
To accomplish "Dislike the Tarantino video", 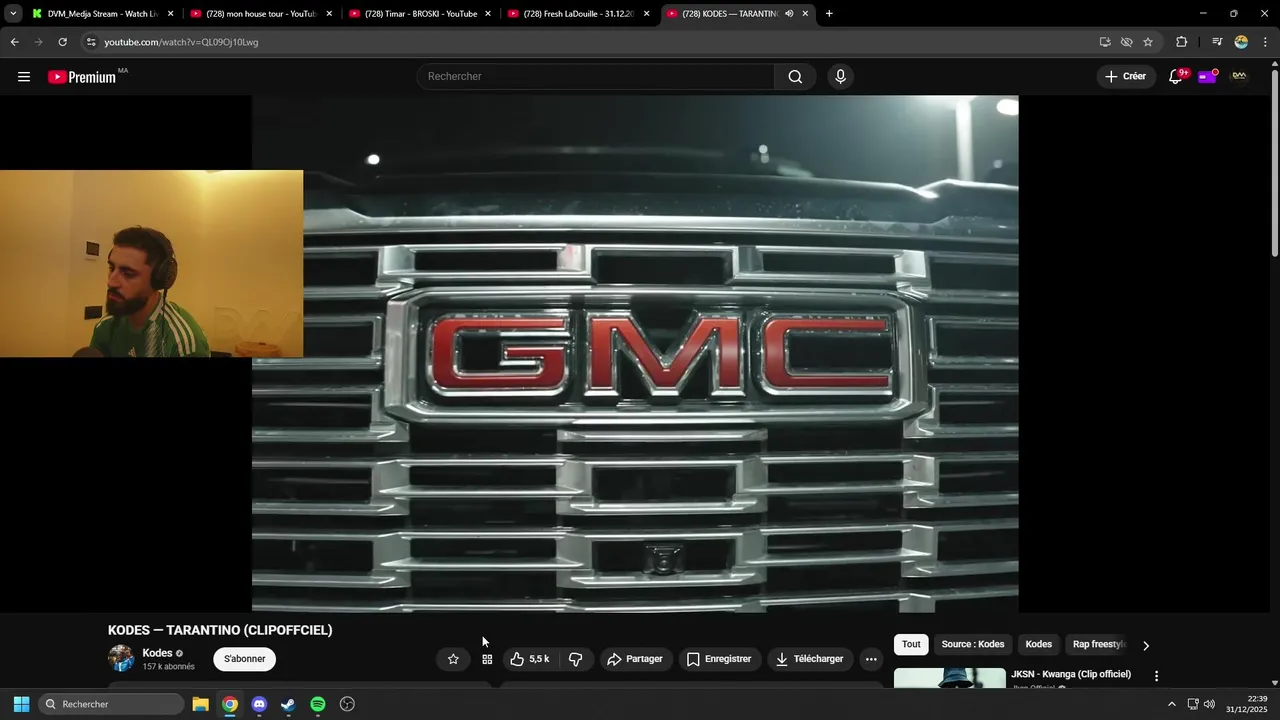I will click(x=576, y=659).
